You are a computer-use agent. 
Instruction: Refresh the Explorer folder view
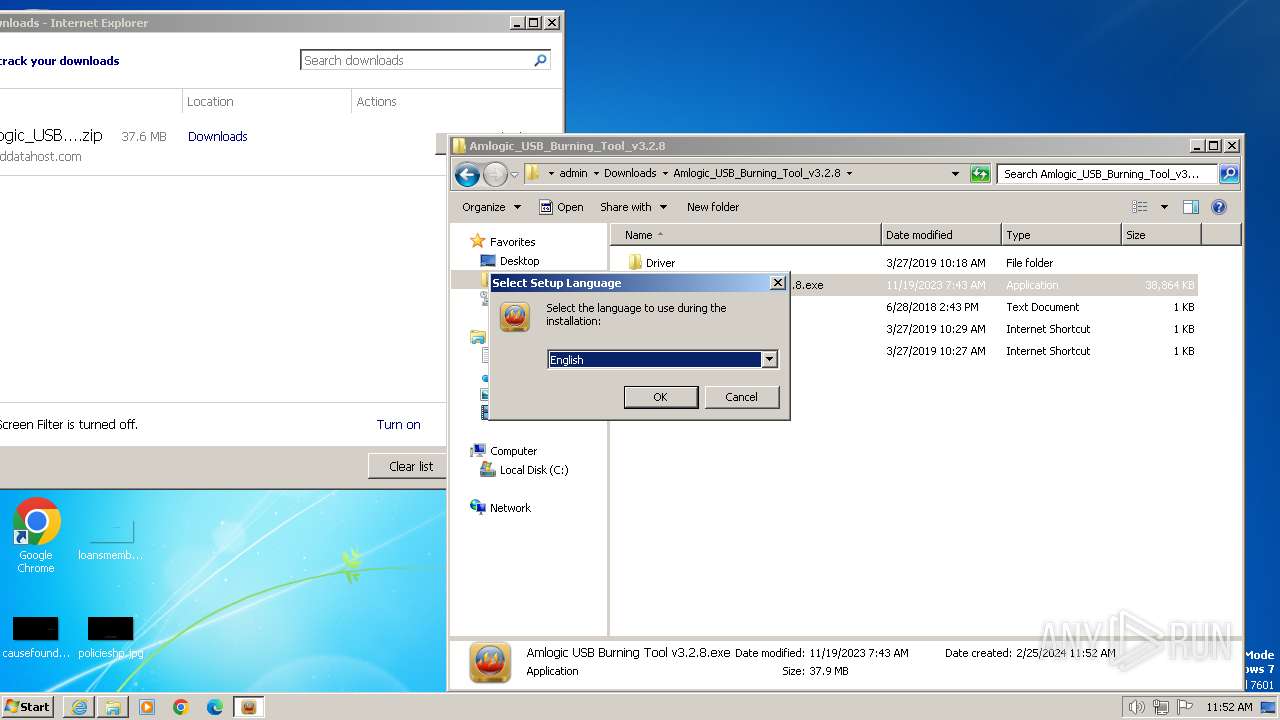(980, 173)
